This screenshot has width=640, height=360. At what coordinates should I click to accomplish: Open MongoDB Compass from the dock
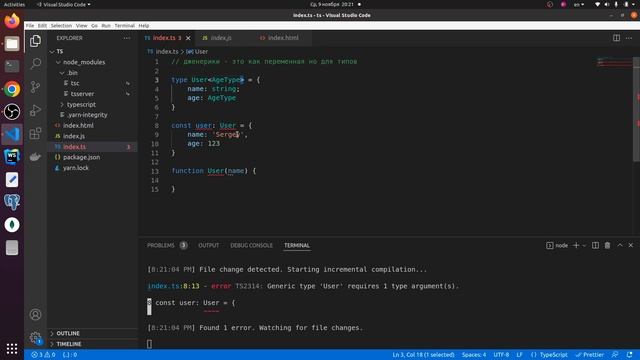point(12,225)
